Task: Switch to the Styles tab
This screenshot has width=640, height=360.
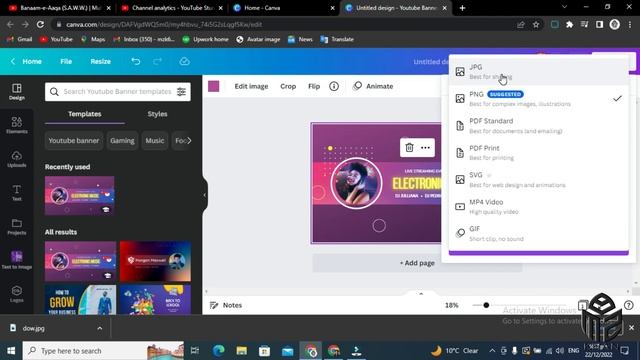Action: (x=157, y=114)
